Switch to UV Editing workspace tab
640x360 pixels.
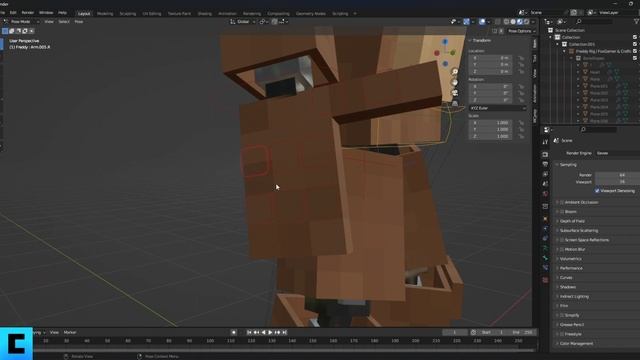coord(152,13)
